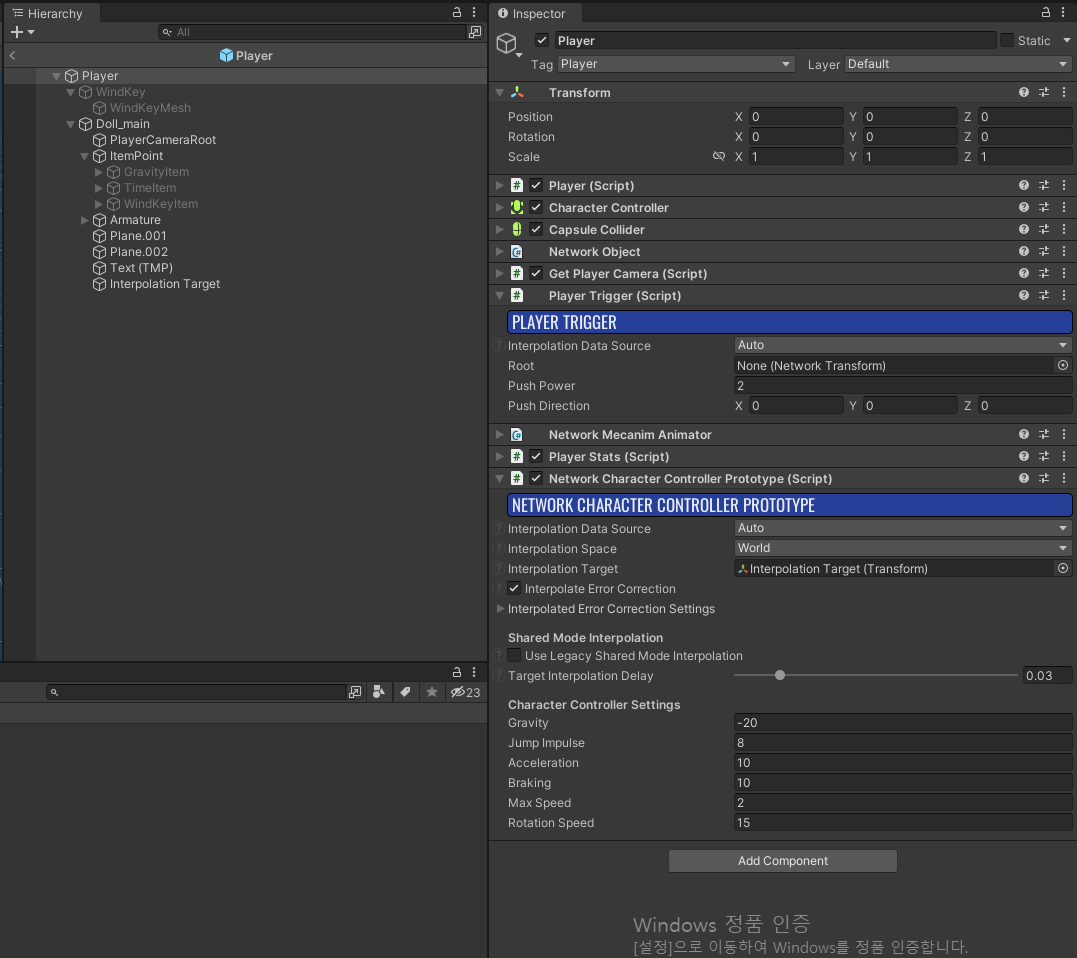
Task: Click search by type icon in Project panel
Action: tap(378, 692)
